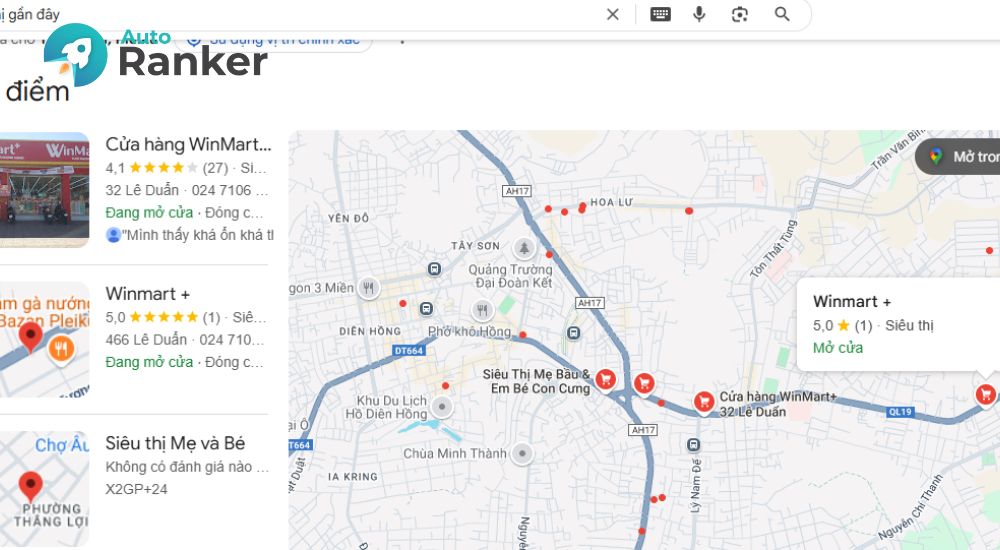This screenshot has width=1000, height=550.
Task: Click the 4,1 star rating of WinMart
Action: click(166, 168)
